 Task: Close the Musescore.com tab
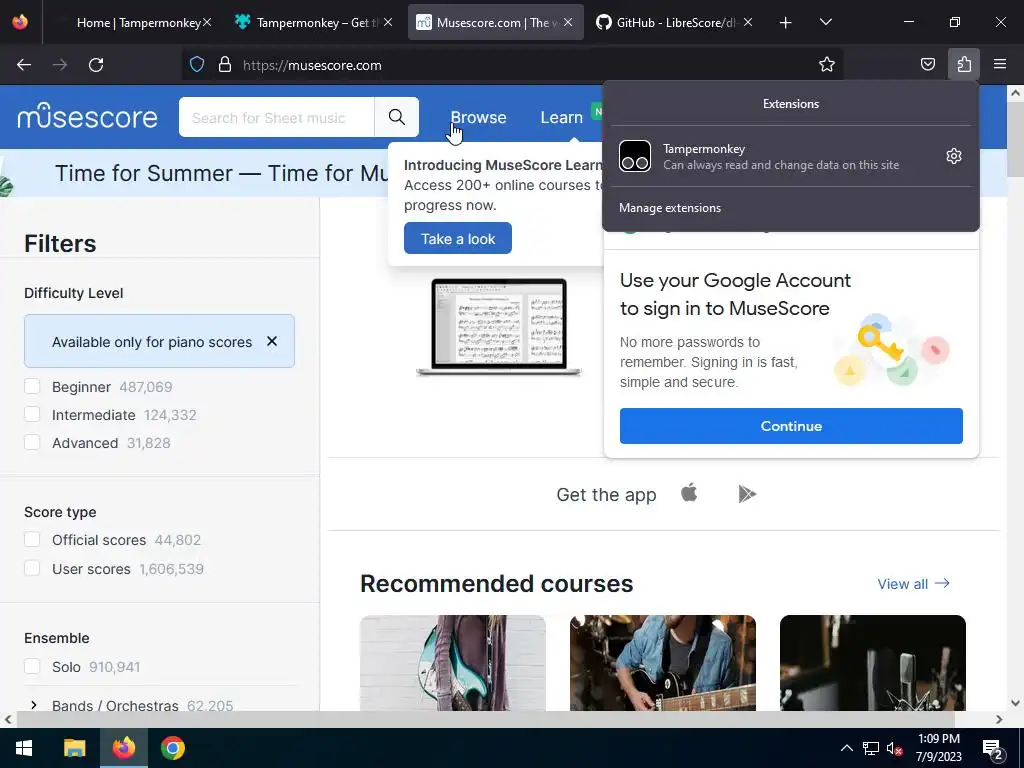click(568, 22)
